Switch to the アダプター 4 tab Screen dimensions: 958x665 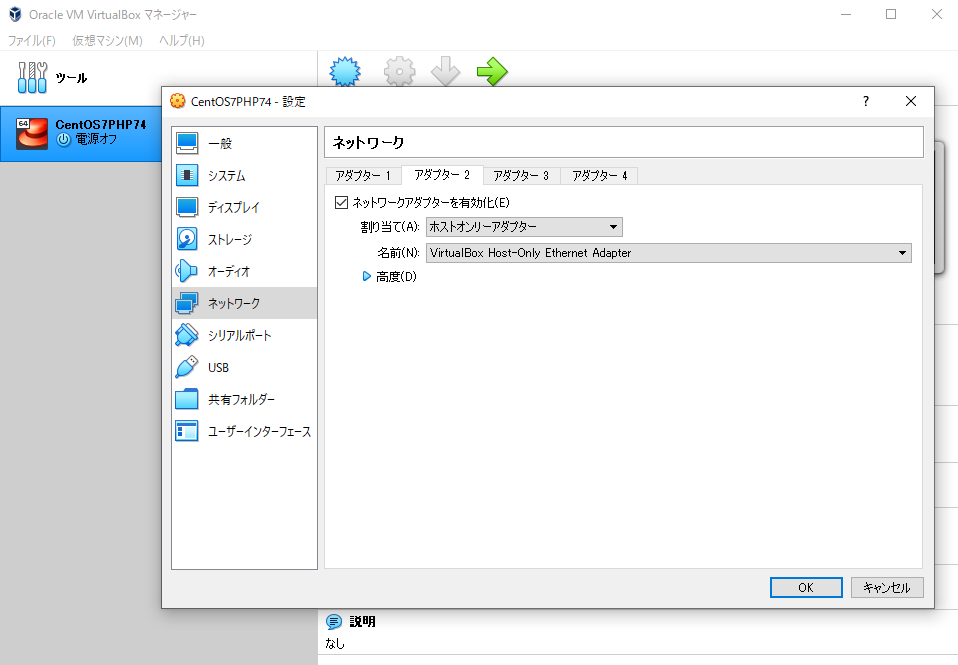click(599, 175)
